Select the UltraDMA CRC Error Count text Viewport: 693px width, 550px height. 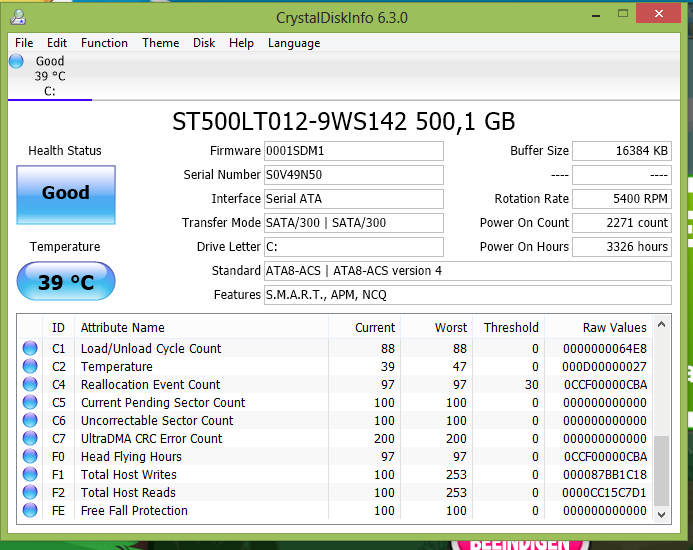tap(152, 439)
